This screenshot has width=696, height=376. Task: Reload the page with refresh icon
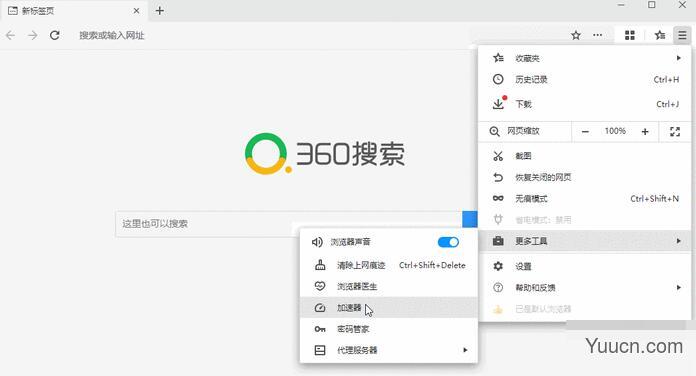(x=55, y=36)
